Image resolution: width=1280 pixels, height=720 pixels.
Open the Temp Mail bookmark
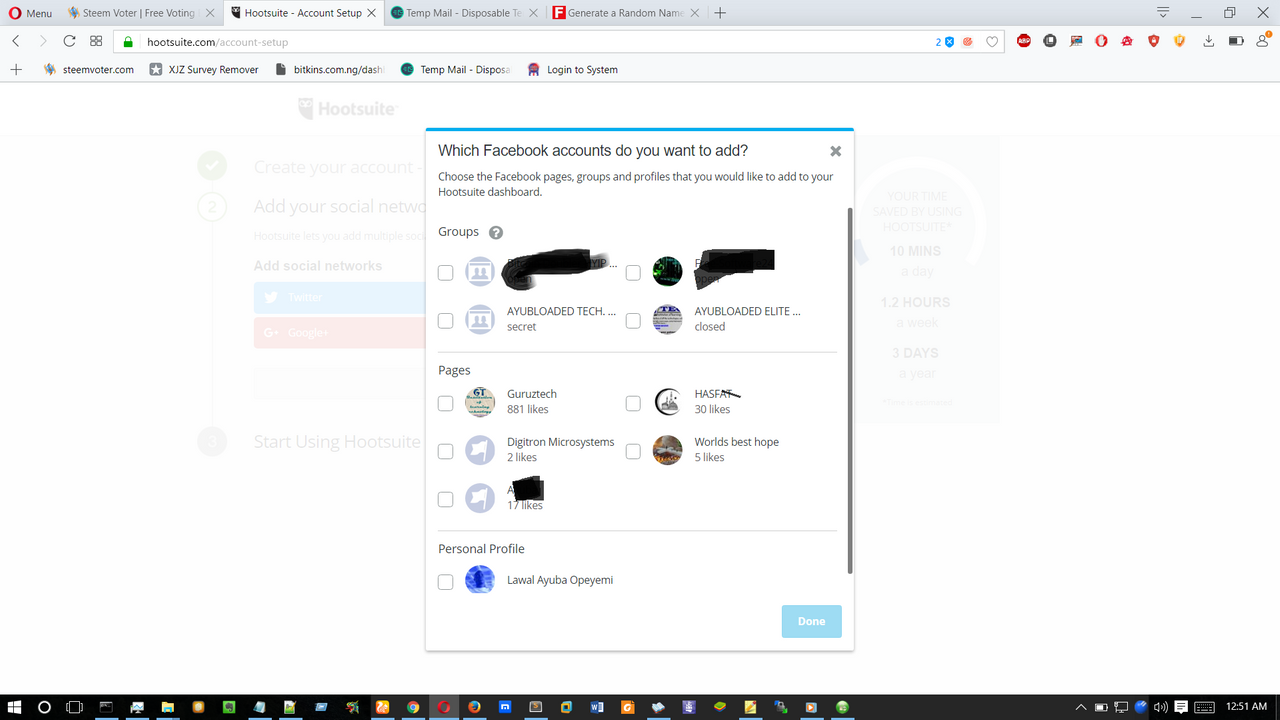pyautogui.click(x=455, y=69)
